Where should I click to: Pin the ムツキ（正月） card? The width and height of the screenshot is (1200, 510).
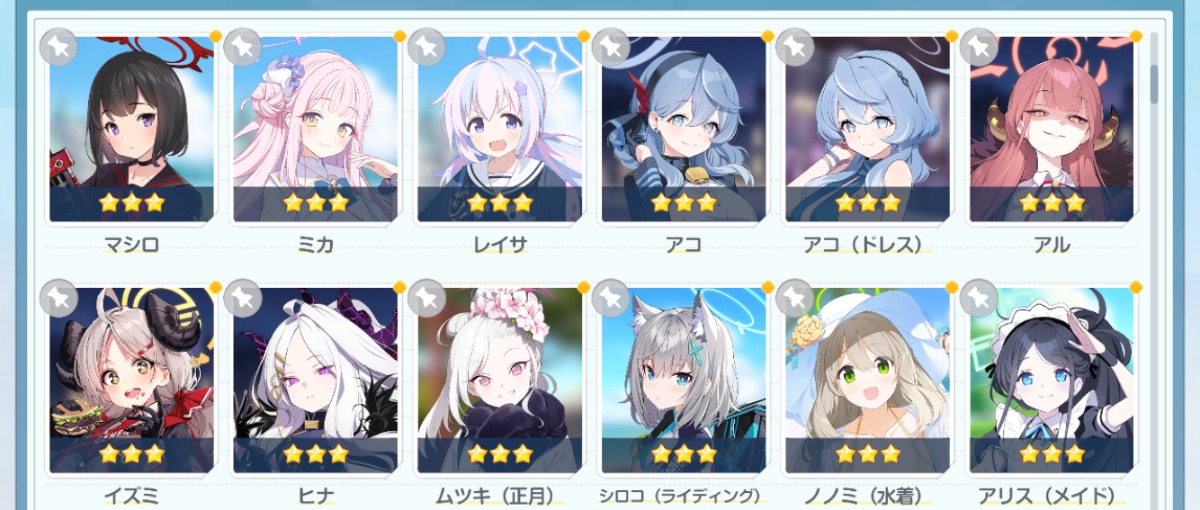point(426,298)
